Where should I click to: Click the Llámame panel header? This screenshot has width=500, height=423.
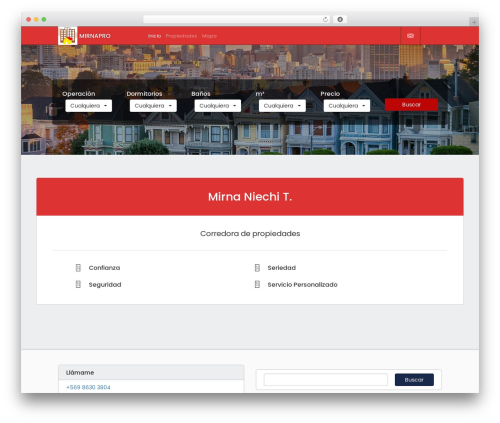tap(151, 372)
